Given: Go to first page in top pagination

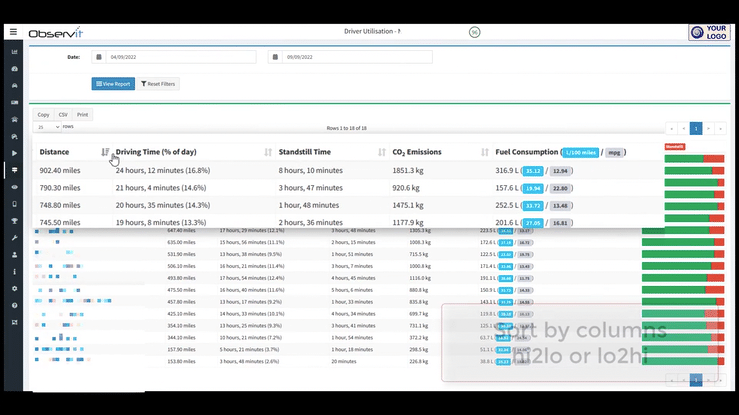Looking at the screenshot, I should 672,129.
